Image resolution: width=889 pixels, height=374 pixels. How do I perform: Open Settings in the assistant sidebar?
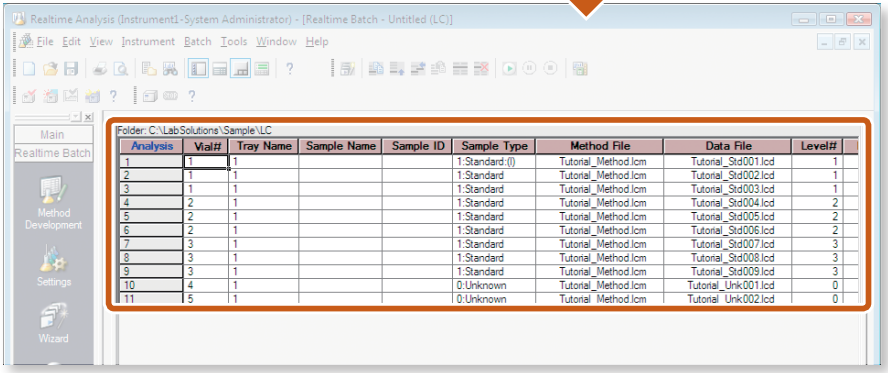coord(54,266)
